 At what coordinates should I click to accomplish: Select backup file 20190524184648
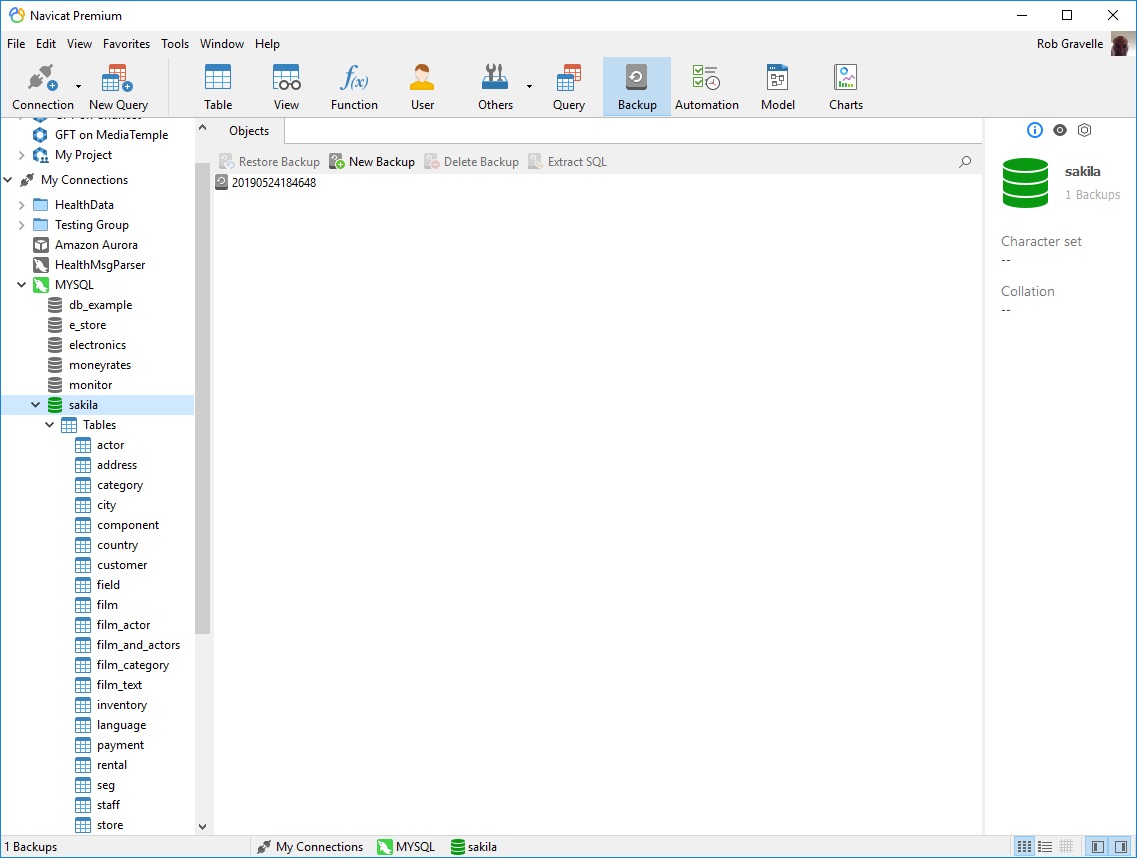(266, 183)
